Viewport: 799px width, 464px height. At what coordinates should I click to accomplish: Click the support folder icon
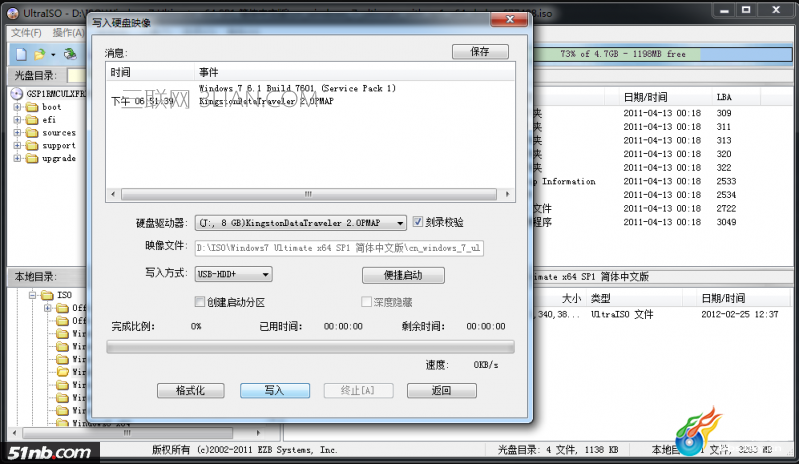tap(32, 146)
